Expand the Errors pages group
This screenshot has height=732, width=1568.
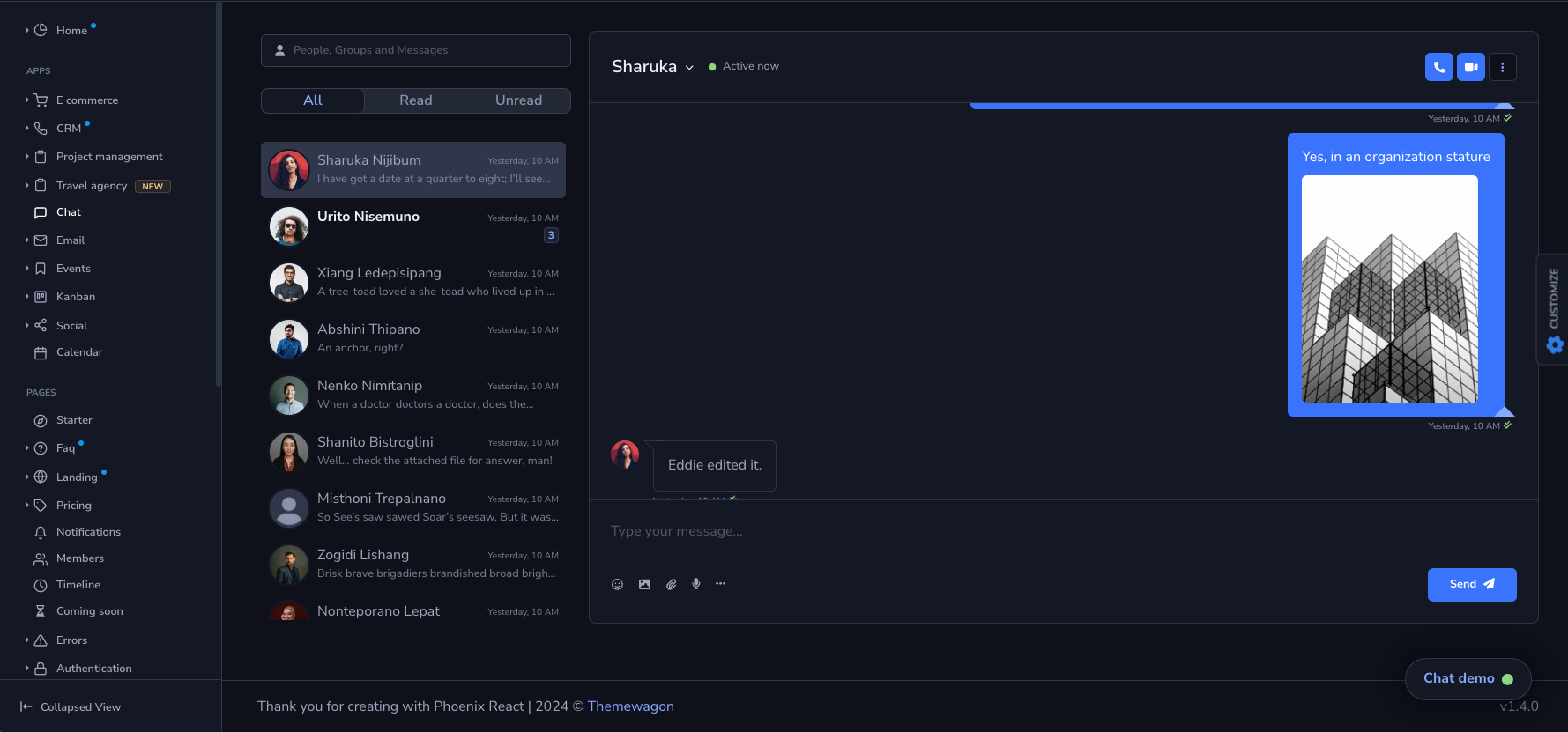[x=27, y=640]
